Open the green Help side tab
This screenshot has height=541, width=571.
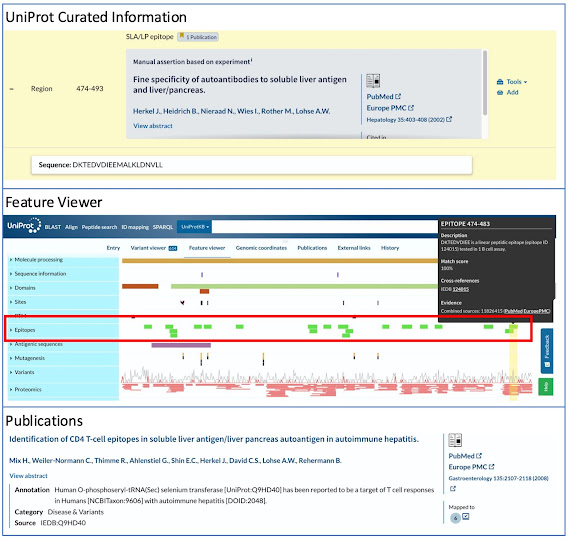[x=546, y=387]
